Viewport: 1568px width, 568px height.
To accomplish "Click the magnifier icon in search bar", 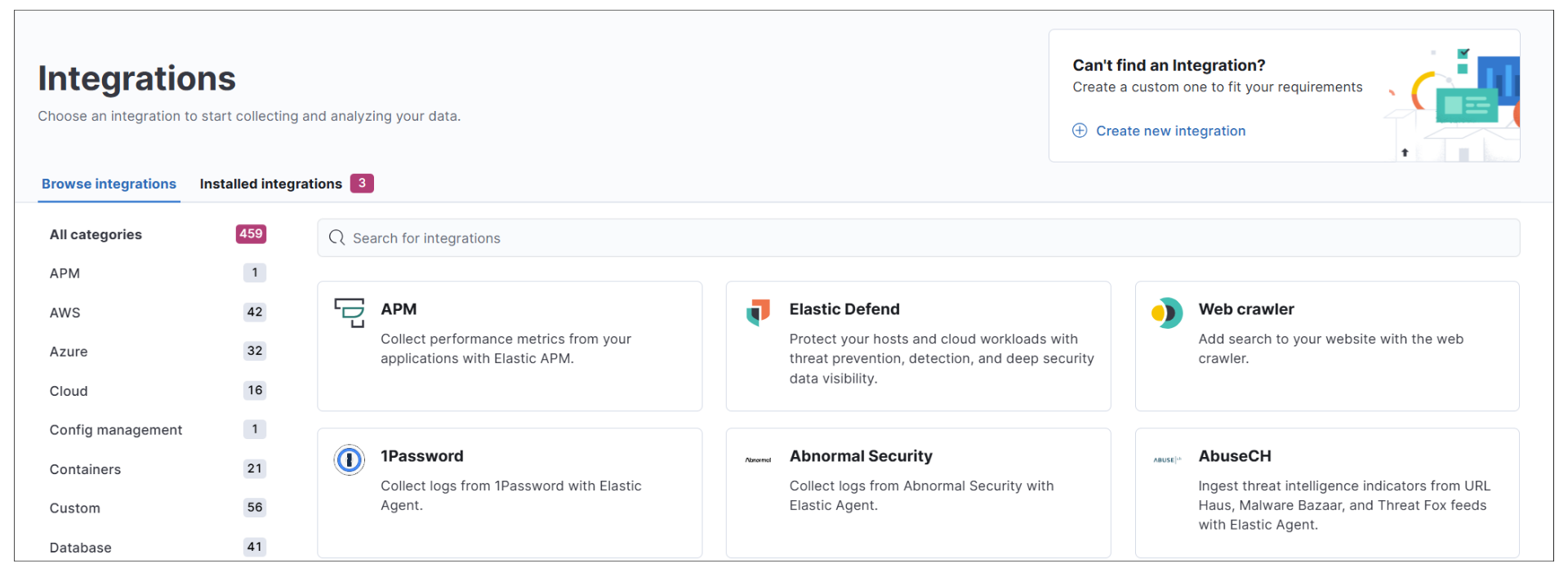I will point(336,237).
